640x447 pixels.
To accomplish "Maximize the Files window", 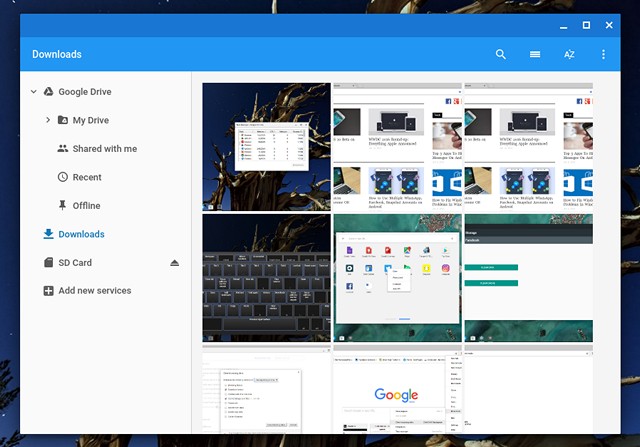I will [x=586, y=25].
